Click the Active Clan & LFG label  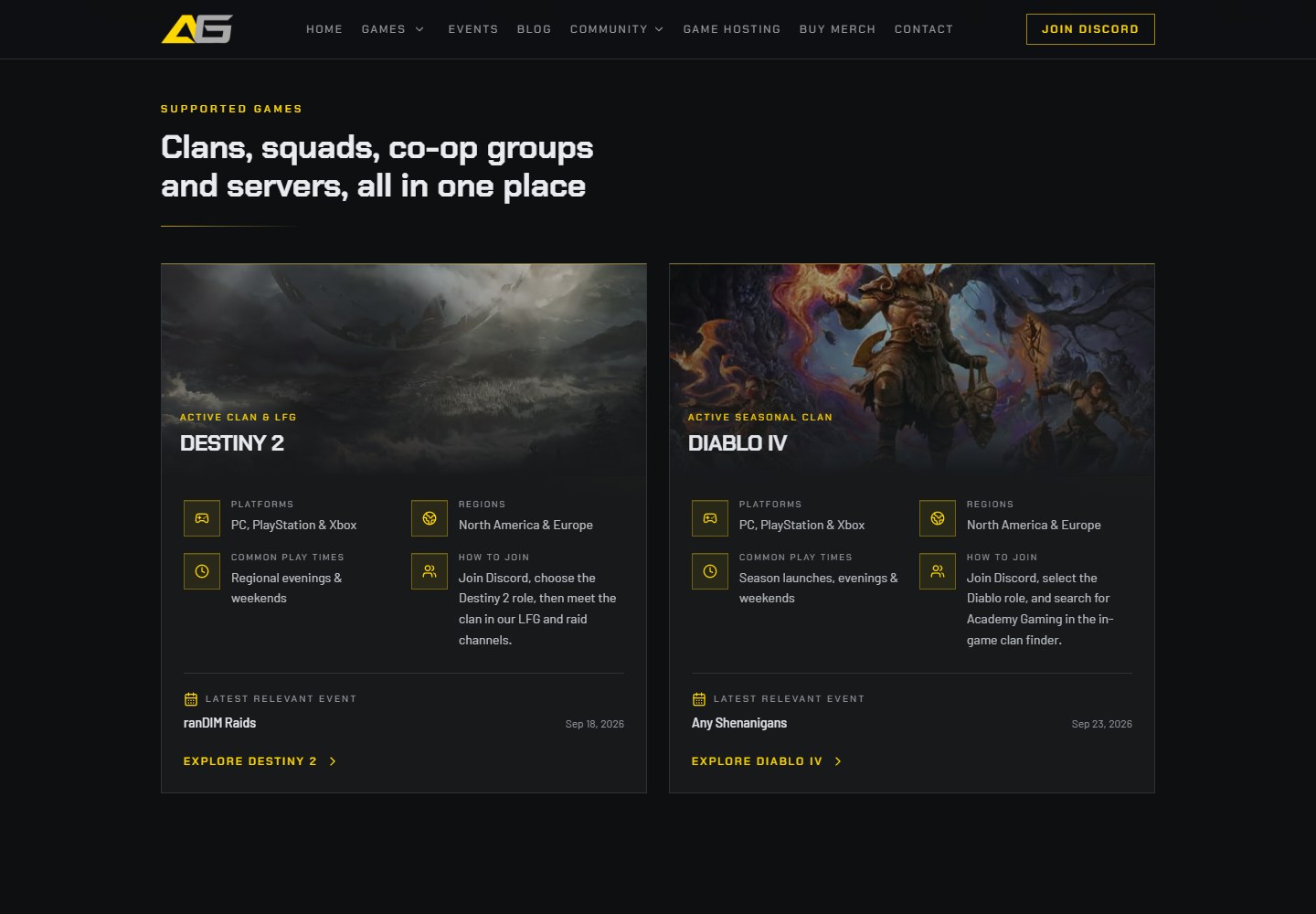239,418
